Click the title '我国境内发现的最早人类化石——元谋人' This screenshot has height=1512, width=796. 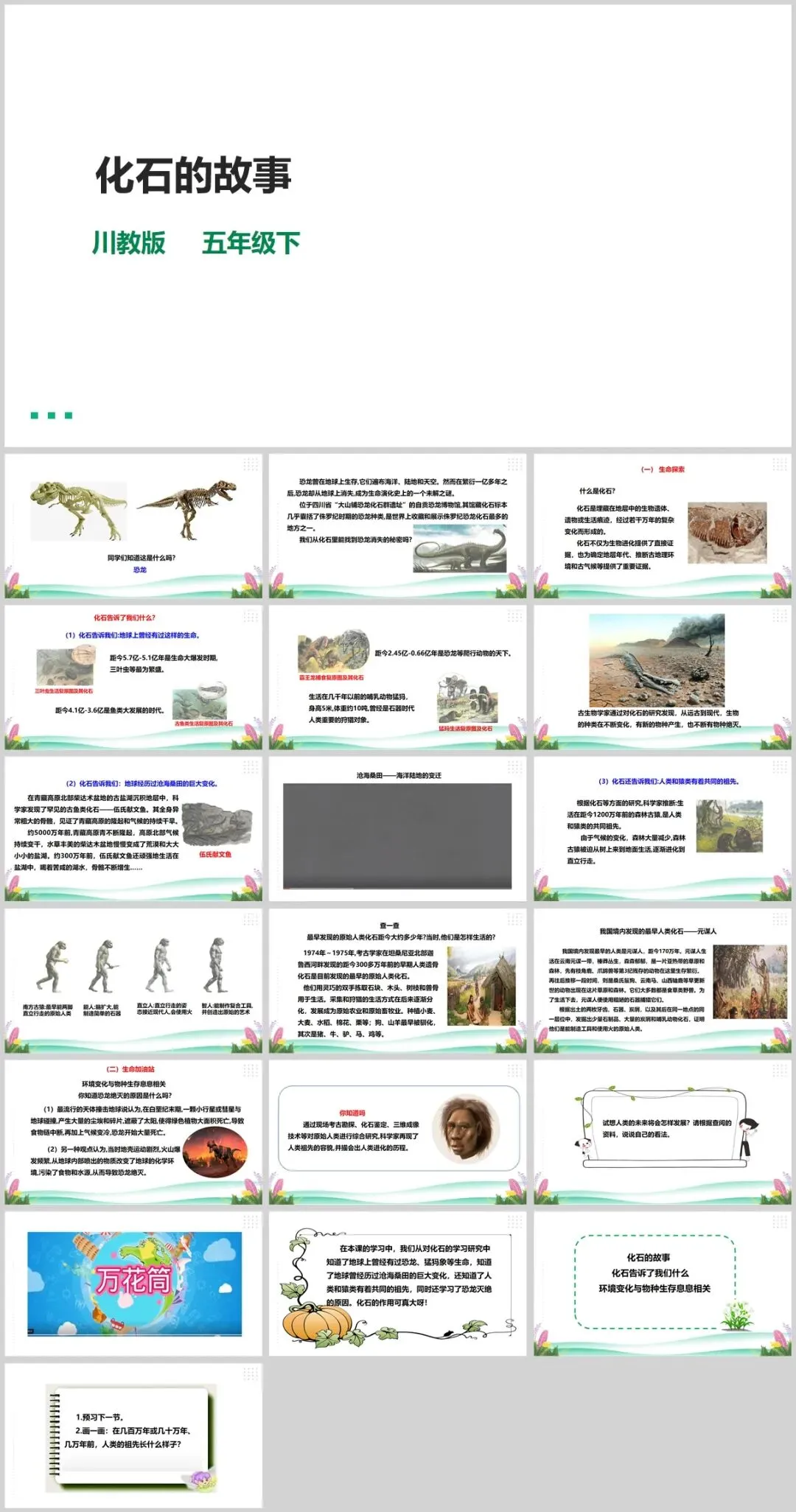coord(657,931)
